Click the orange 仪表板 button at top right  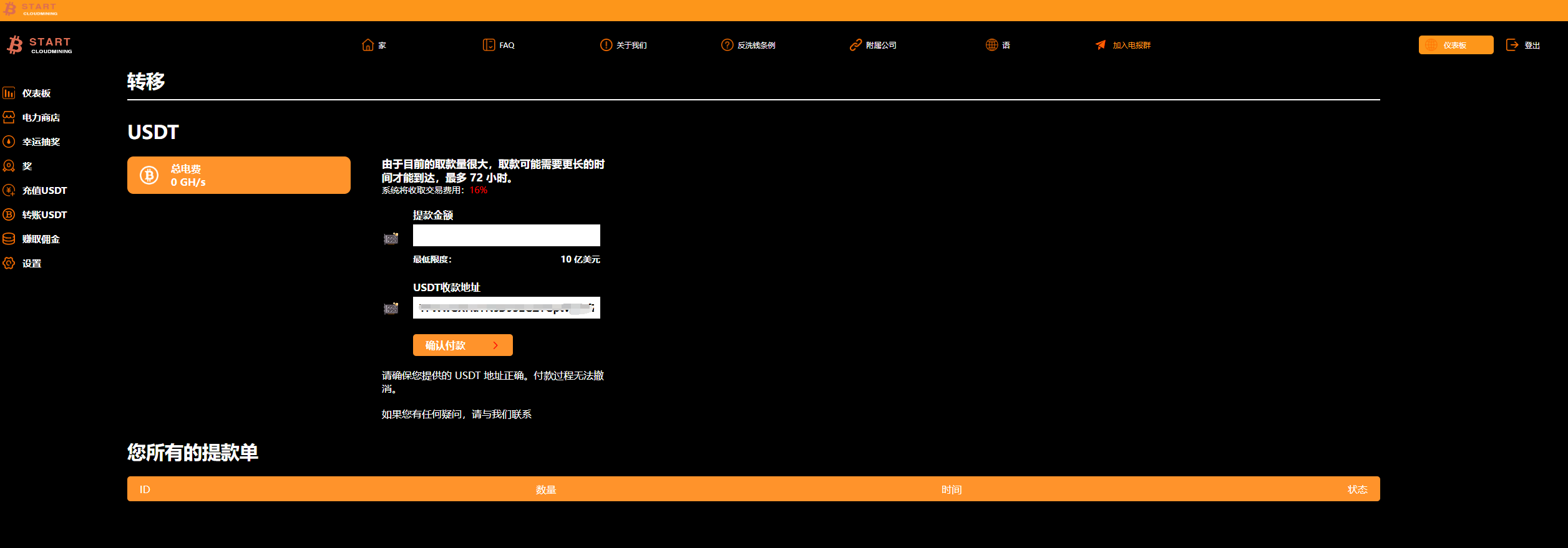[1455, 45]
